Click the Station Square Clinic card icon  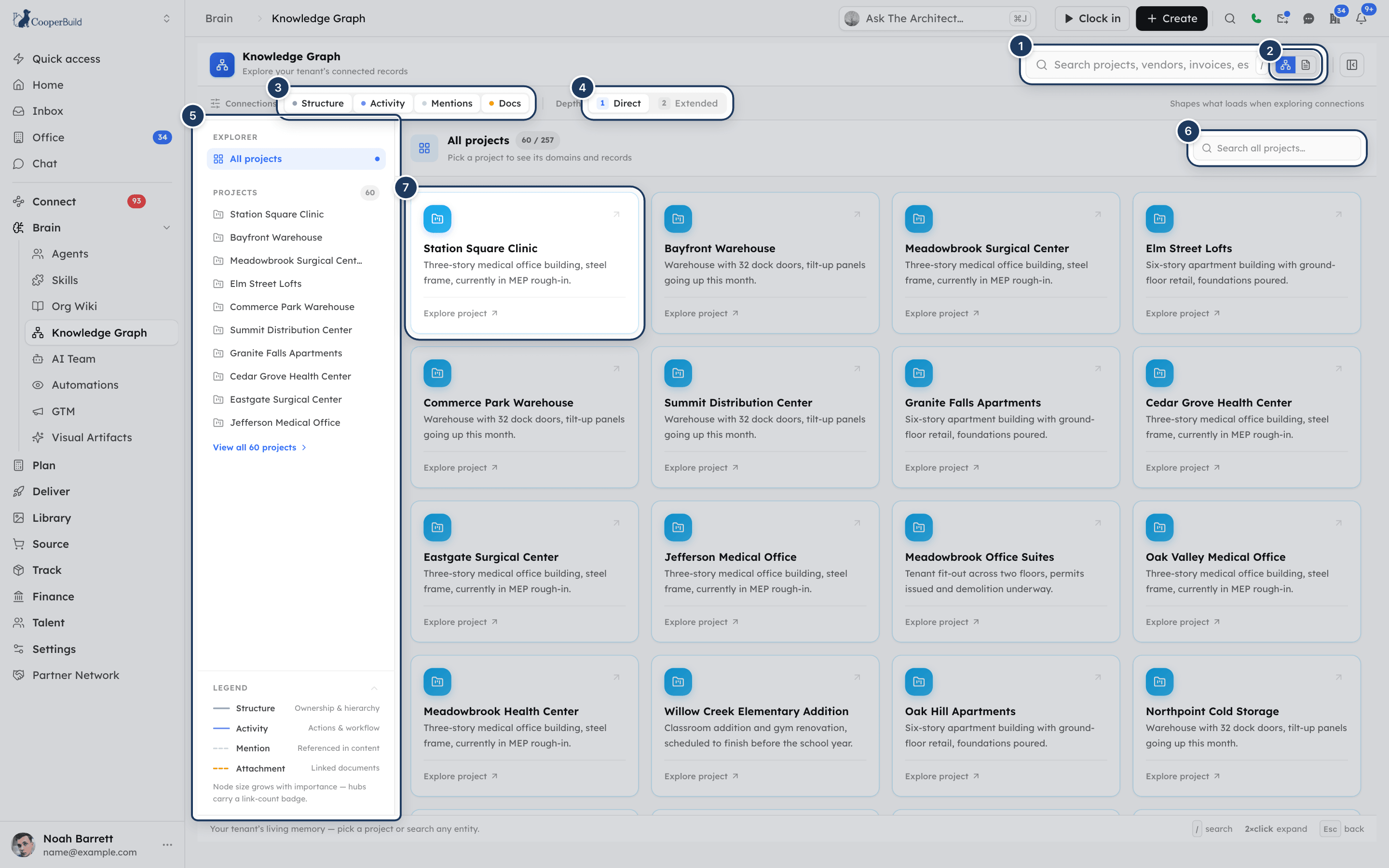pos(437,219)
